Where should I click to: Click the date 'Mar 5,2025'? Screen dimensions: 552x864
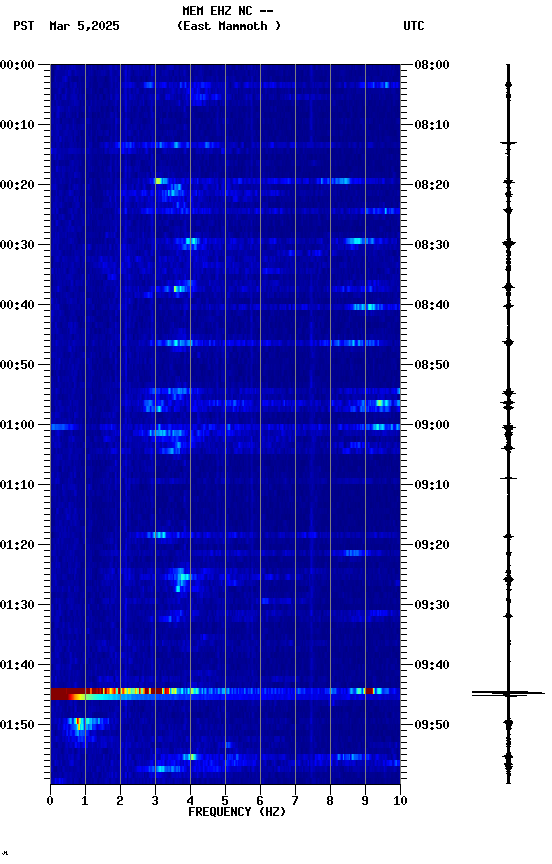[x=84, y=26]
